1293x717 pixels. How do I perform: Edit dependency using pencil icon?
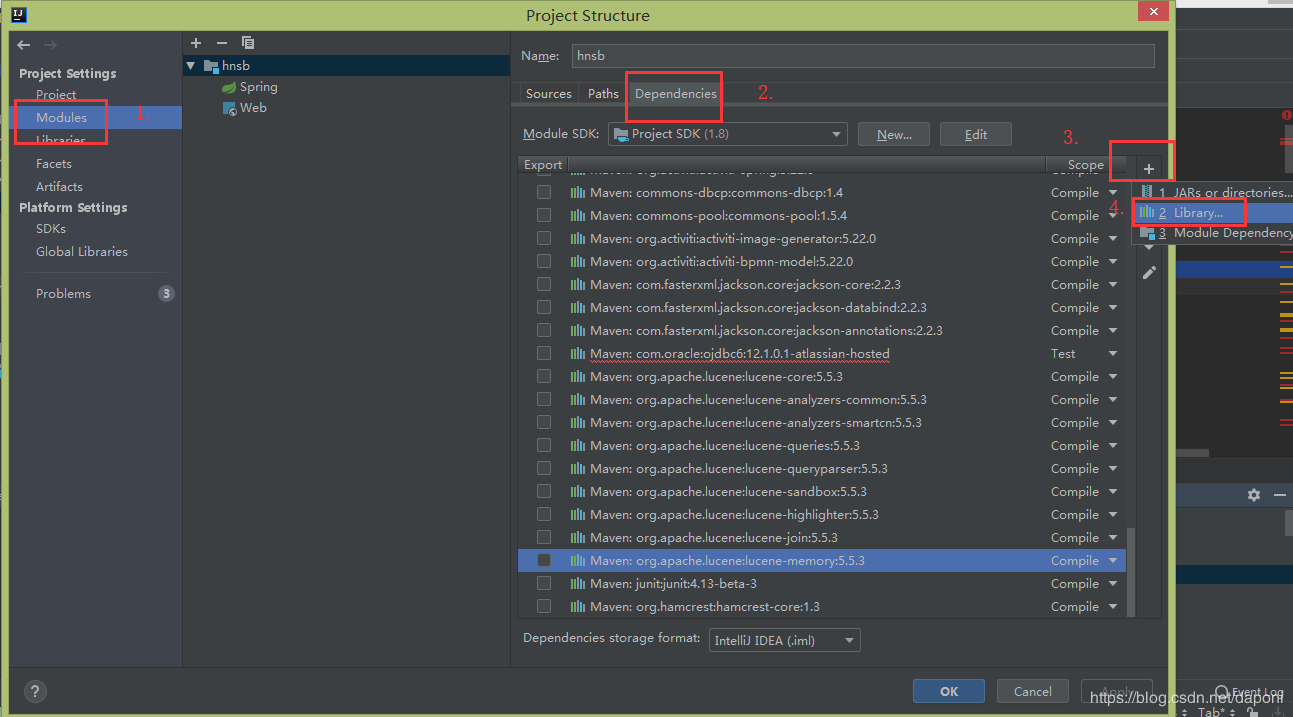coord(1149,272)
